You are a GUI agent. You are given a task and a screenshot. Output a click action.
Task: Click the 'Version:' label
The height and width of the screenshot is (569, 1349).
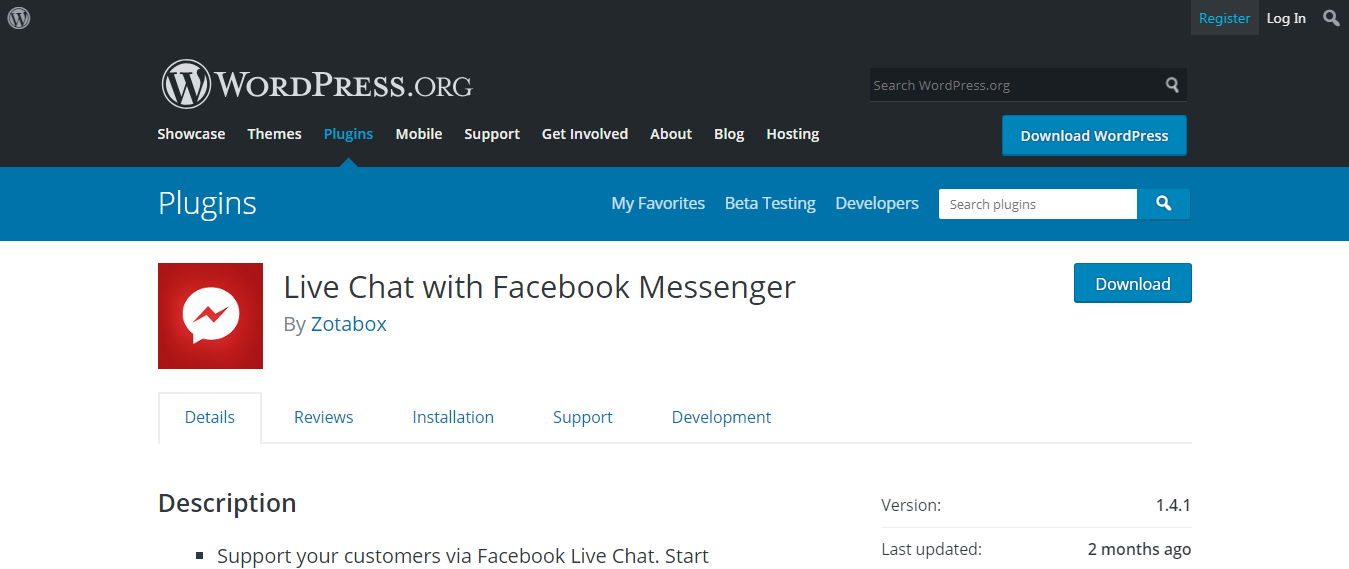coord(911,505)
